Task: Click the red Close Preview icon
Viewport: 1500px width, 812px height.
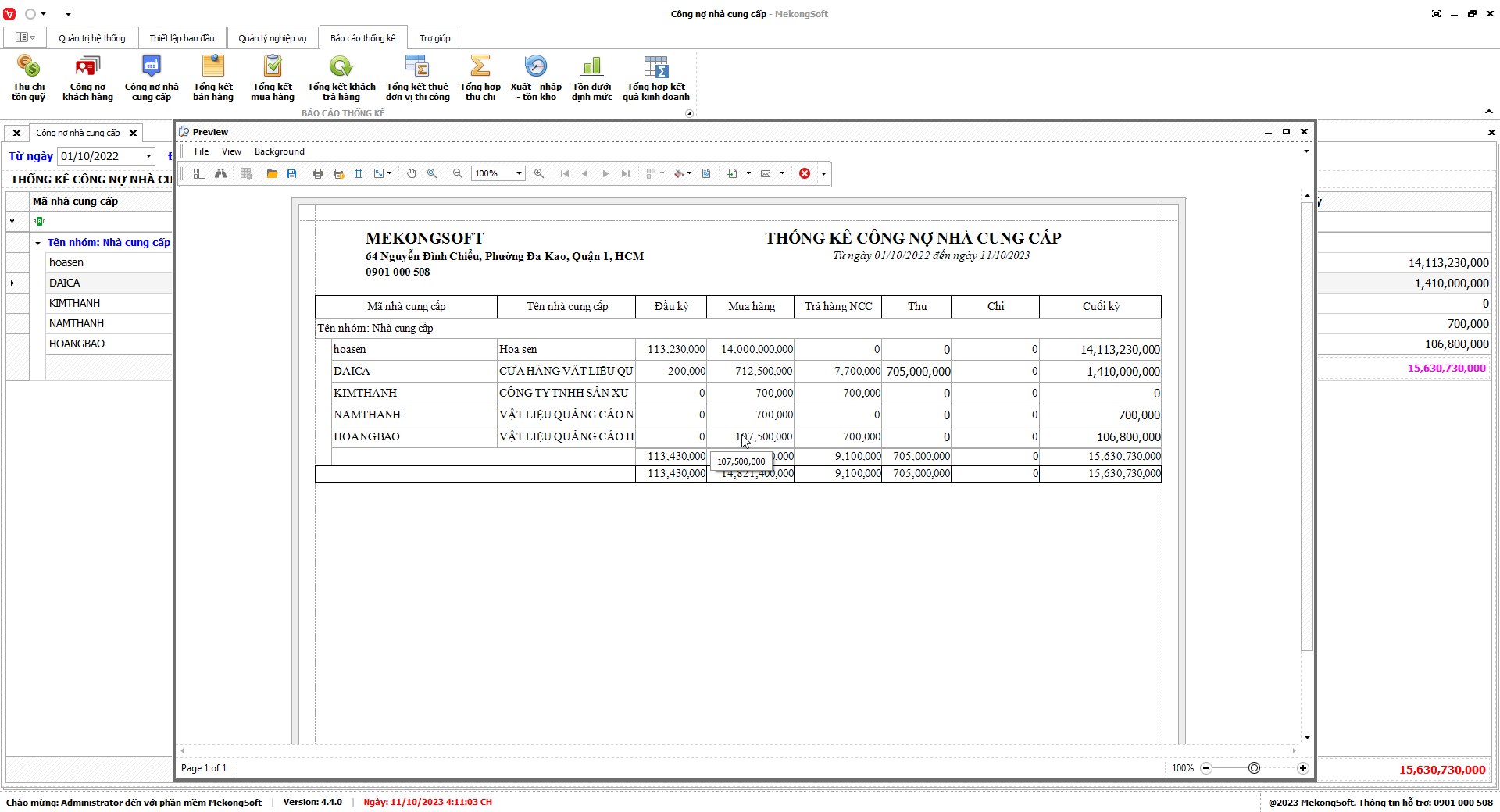Action: pos(805,173)
